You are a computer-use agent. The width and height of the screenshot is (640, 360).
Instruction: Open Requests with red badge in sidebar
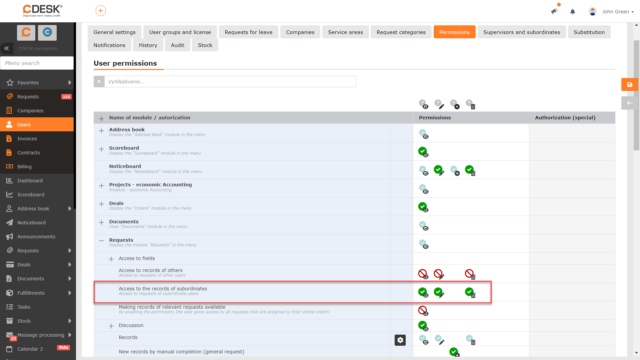tap(37, 97)
